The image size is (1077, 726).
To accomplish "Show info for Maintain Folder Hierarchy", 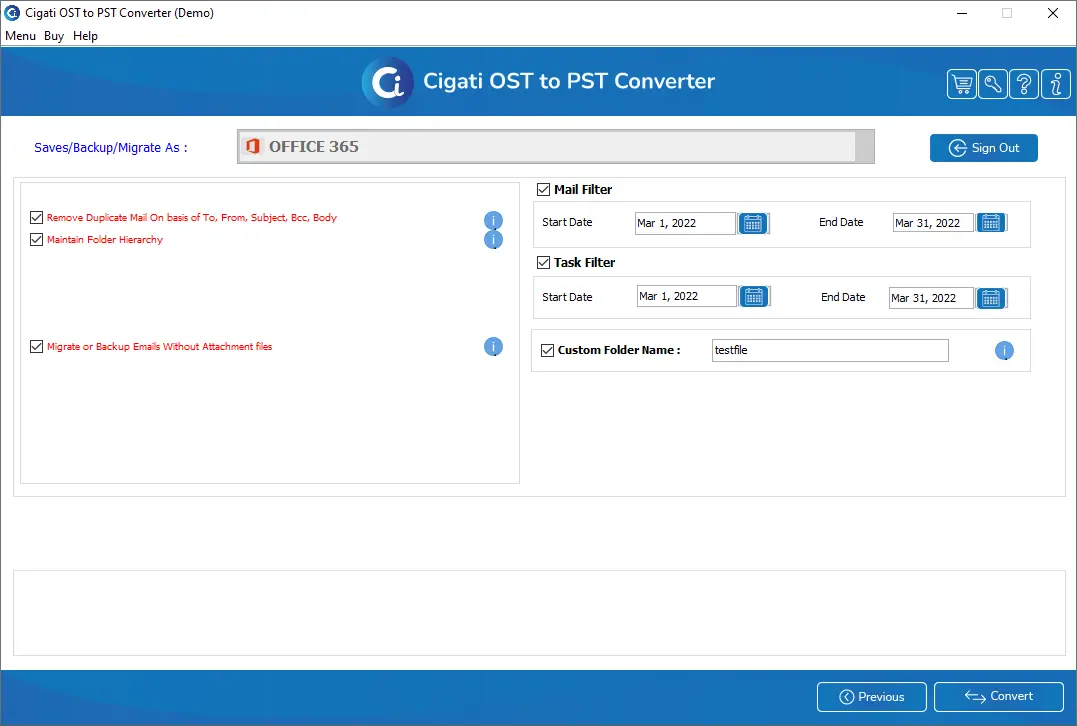I will click(493, 240).
